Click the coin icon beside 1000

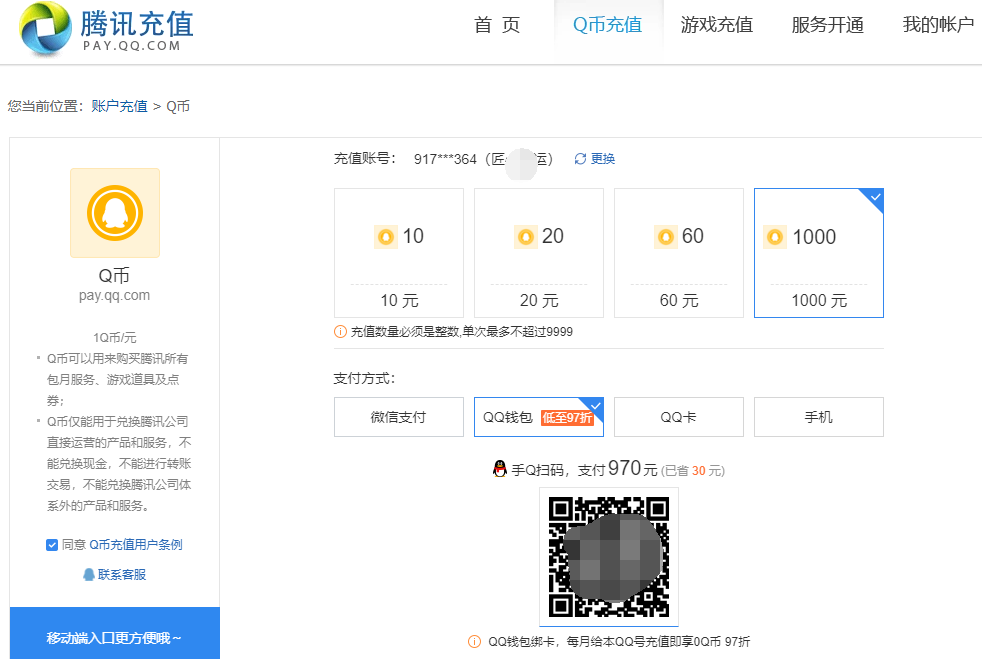click(x=775, y=237)
